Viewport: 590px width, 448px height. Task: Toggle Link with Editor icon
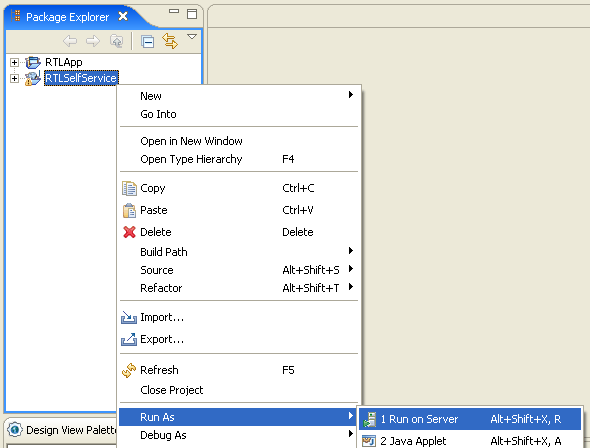tap(170, 41)
